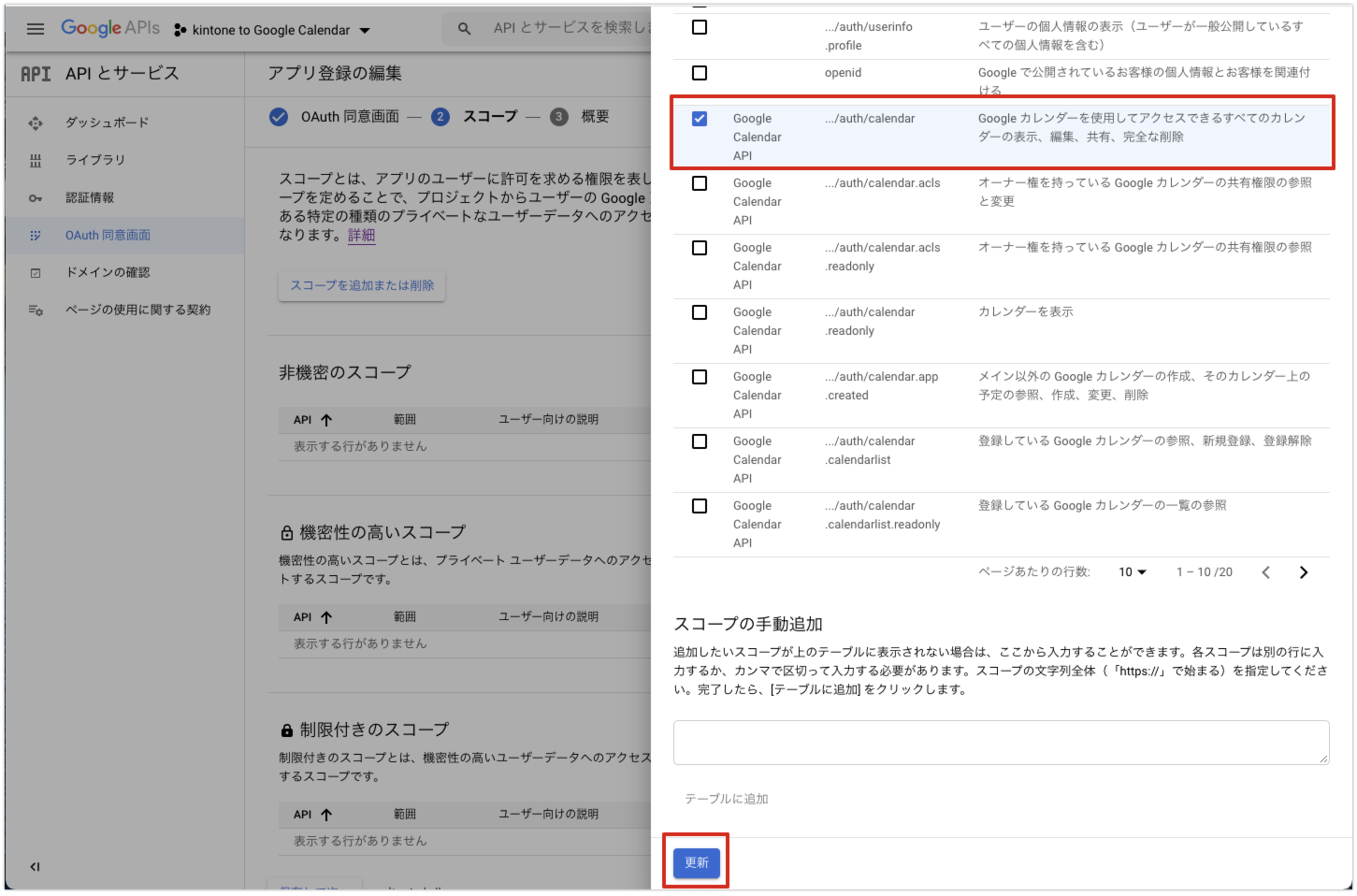Click the カレンダーを表示 description text
The image size is (1357, 896).
(1026, 311)
